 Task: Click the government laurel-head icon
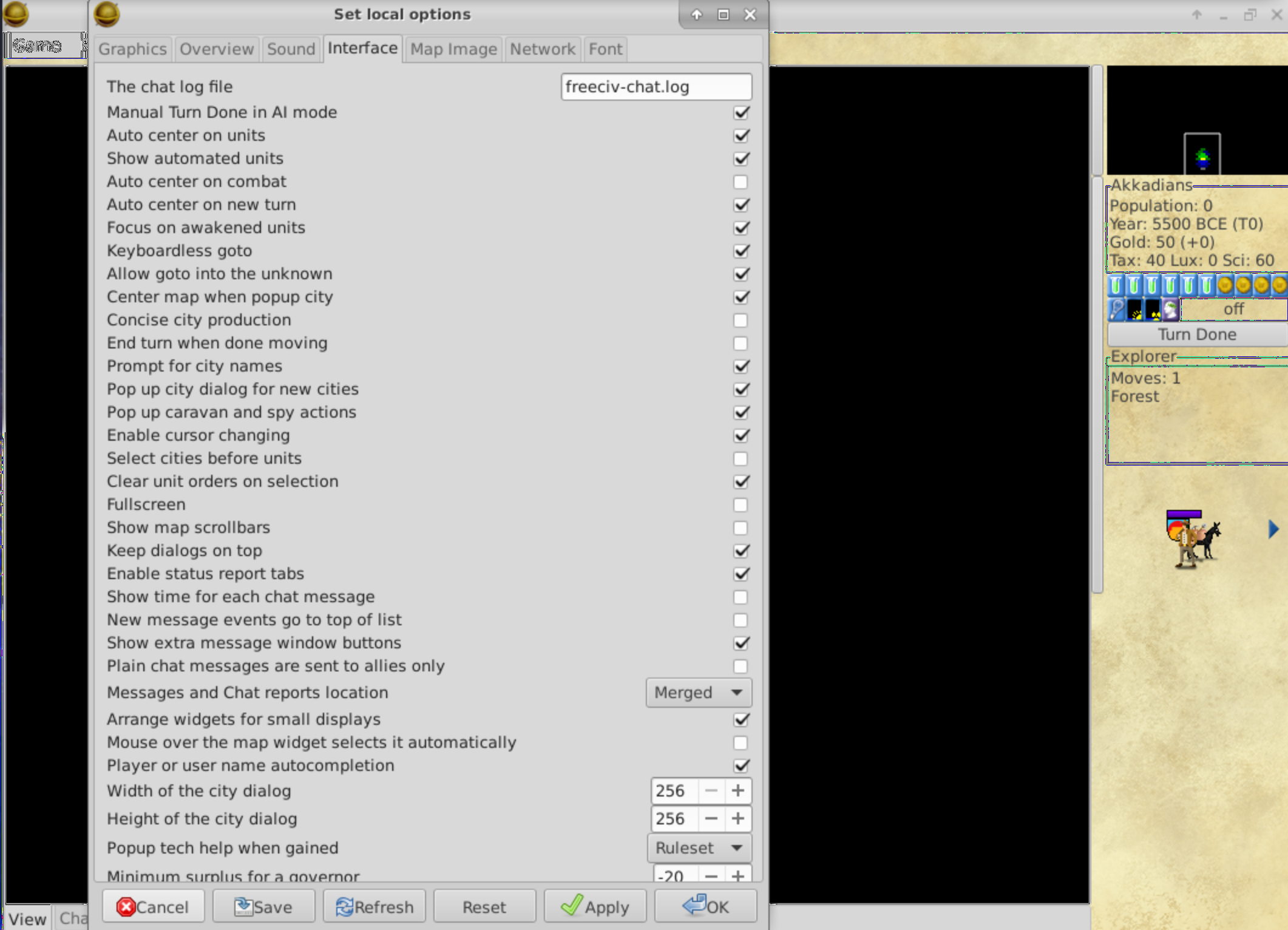(1171, 310)
